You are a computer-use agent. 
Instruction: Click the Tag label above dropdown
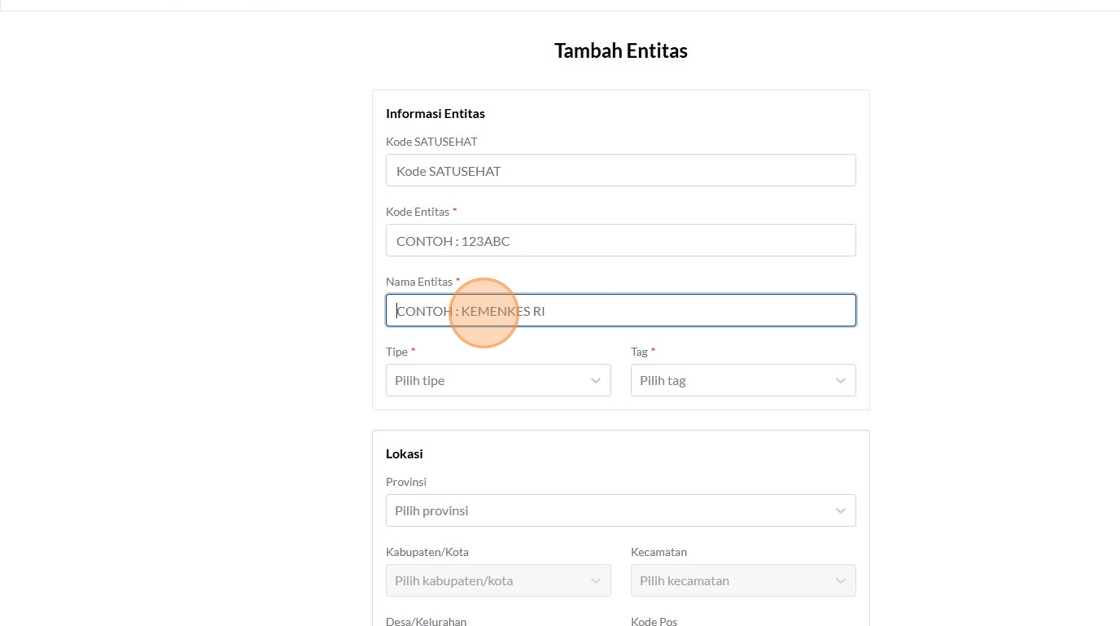pos(640,352)
